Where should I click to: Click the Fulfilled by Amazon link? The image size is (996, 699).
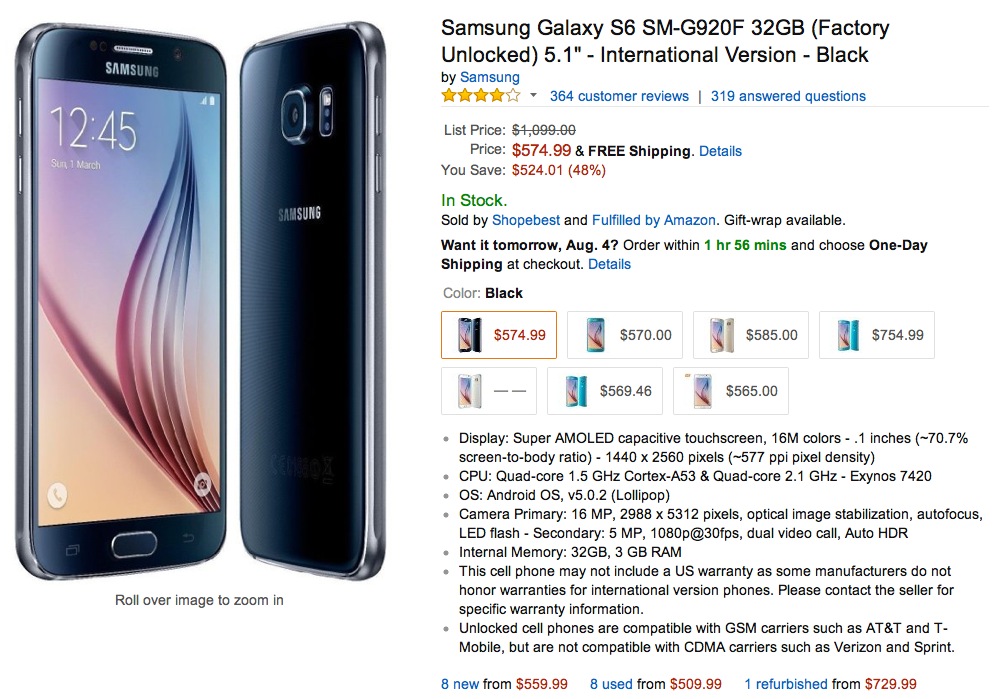coord(654,221)
